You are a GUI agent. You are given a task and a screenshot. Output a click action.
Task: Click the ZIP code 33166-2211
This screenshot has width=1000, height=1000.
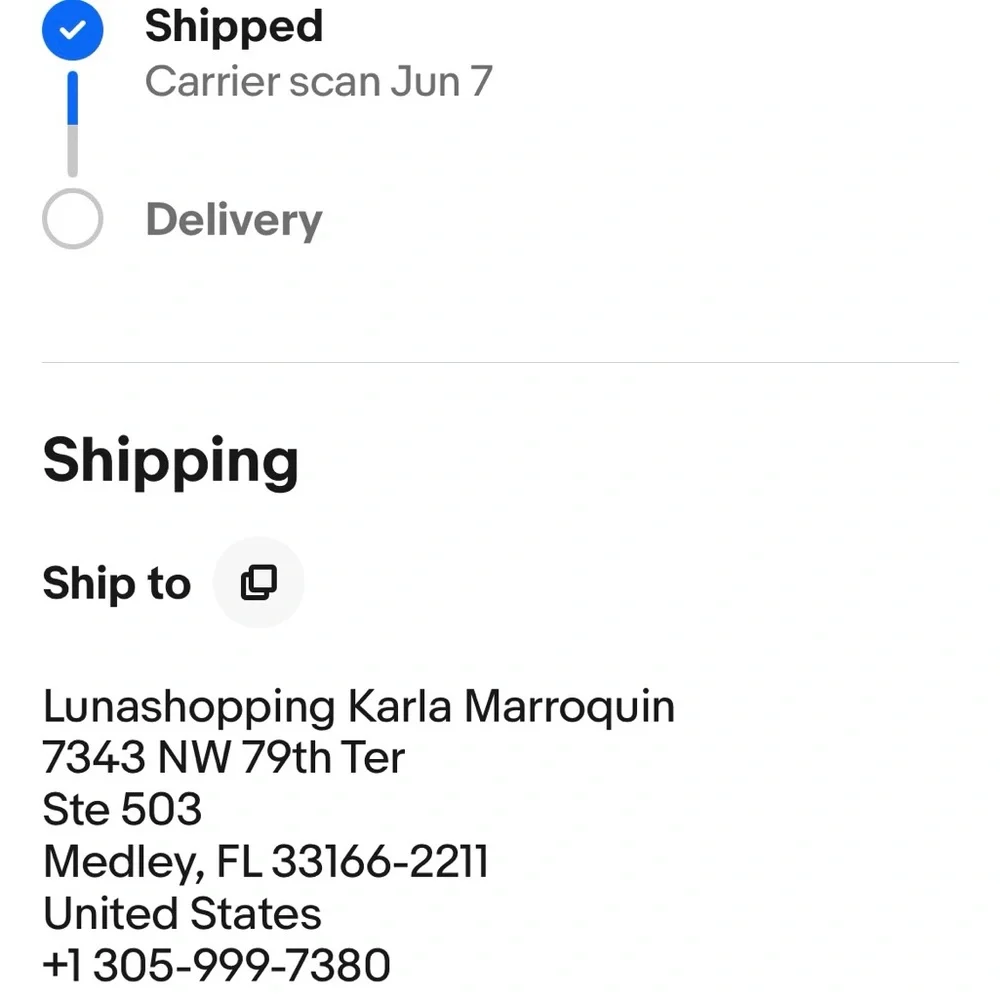[x=380, y=861]
